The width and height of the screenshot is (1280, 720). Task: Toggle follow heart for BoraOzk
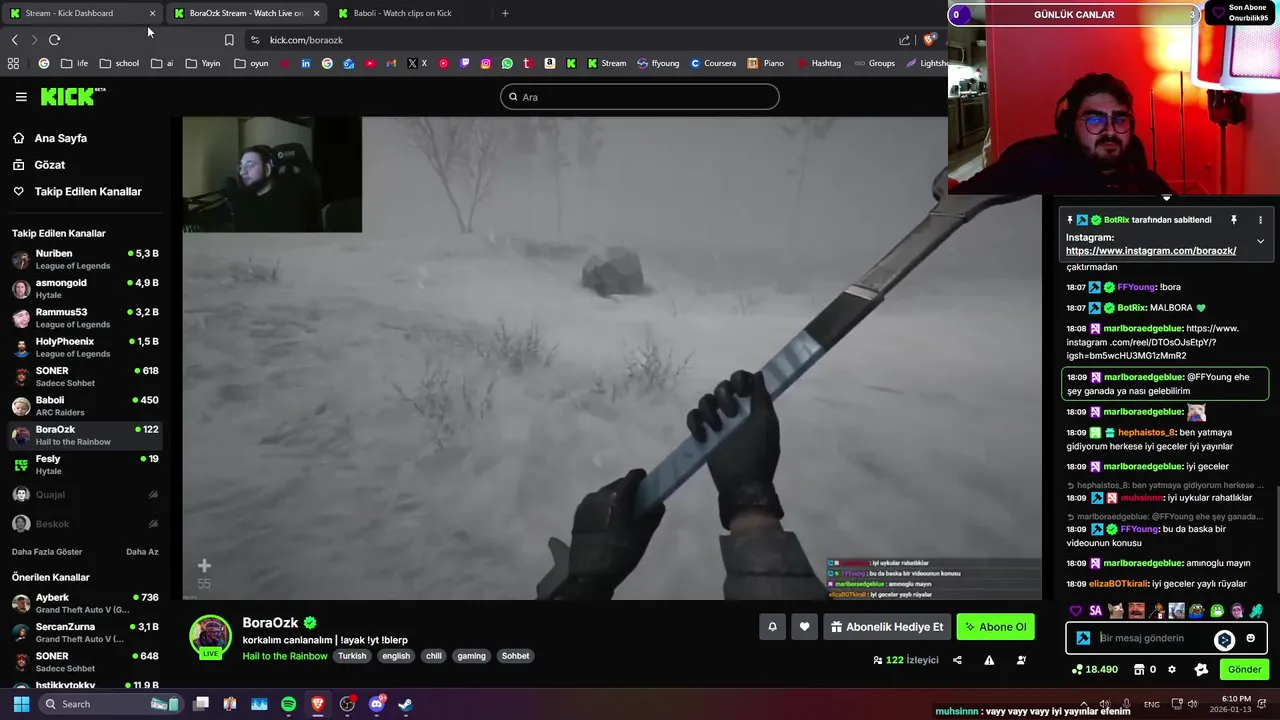click(x=804, y=627)
